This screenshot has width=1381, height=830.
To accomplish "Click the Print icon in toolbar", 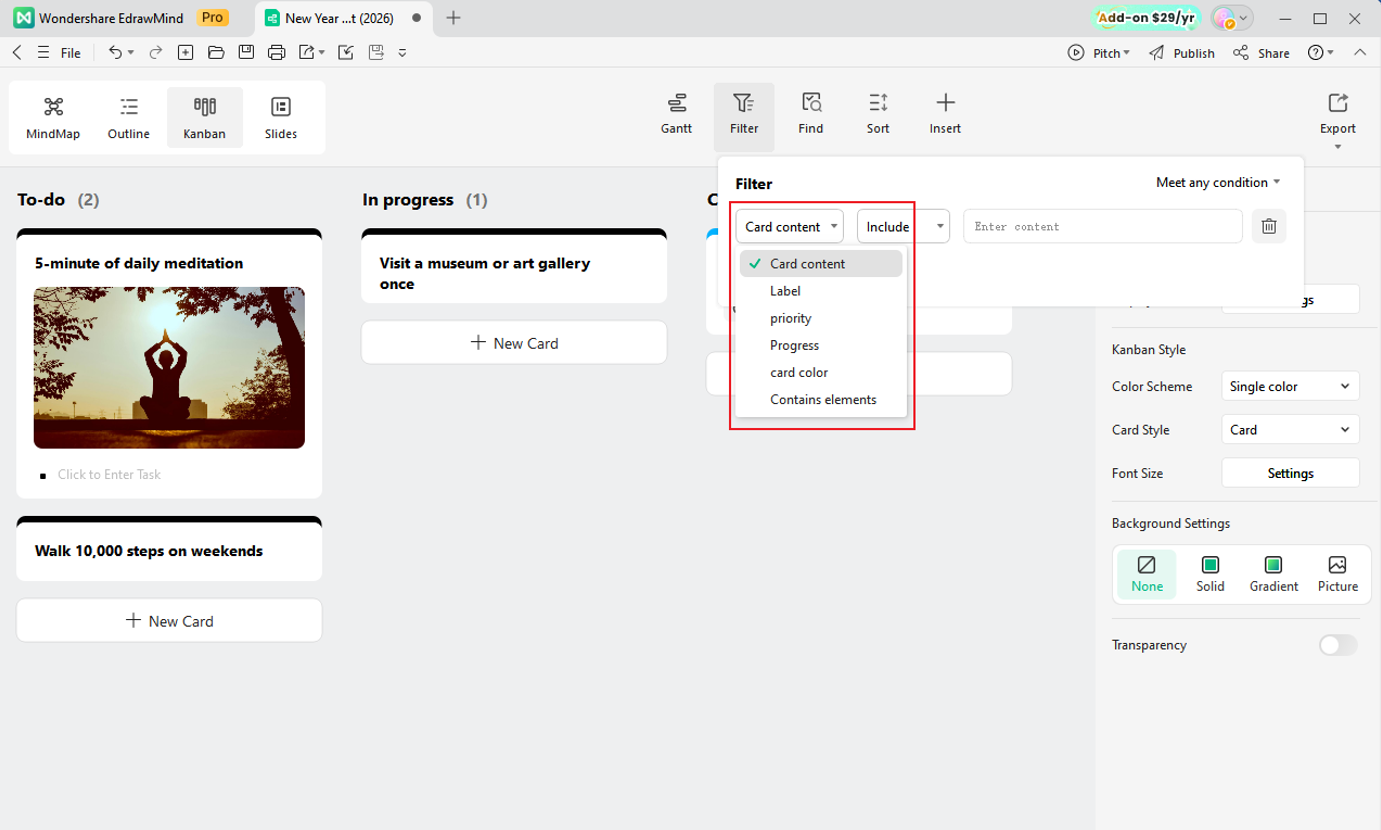I will [276, 53].
